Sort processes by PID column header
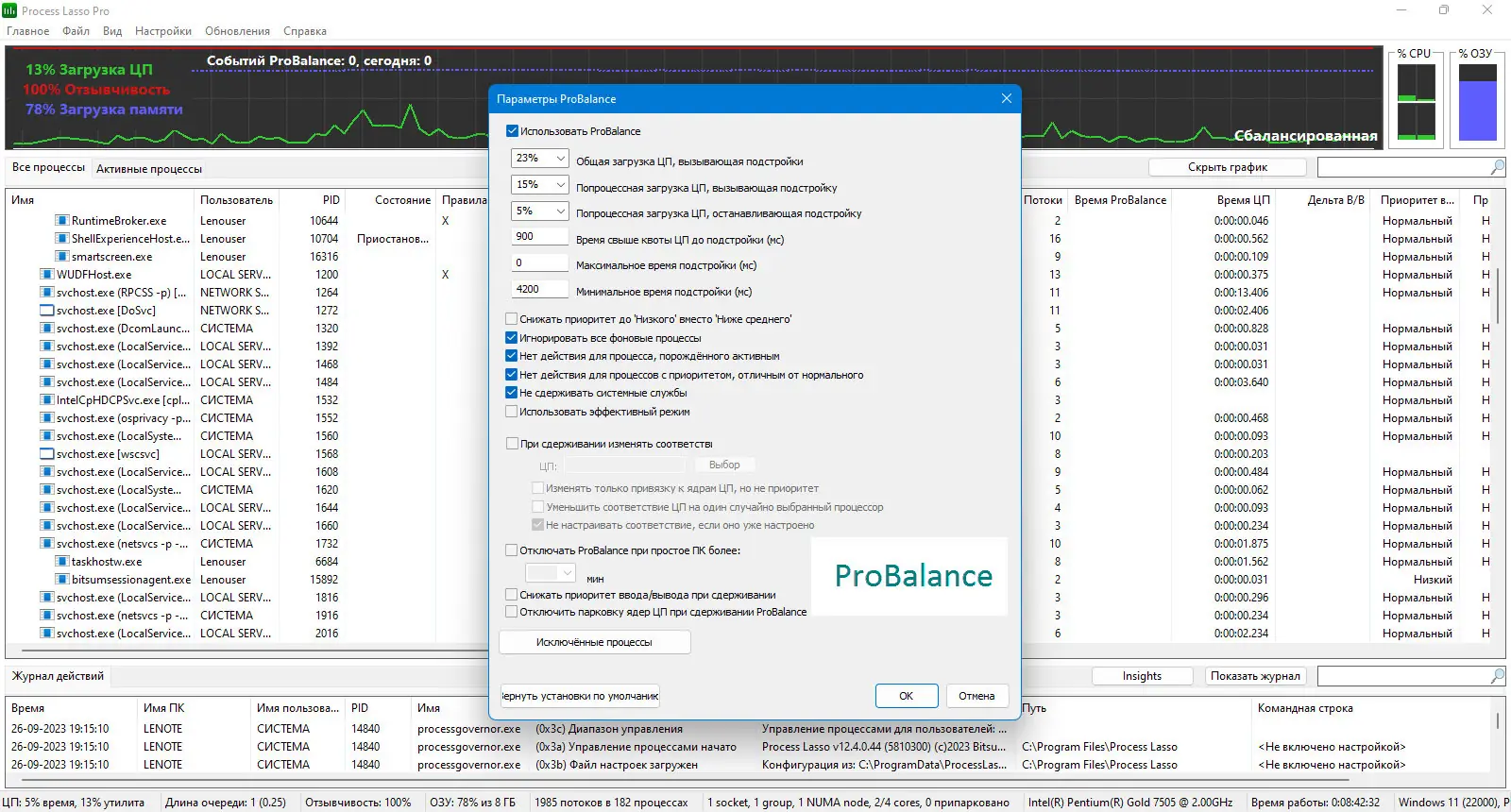This screenshot has height=812, width=1511. (x=314, y=200)
